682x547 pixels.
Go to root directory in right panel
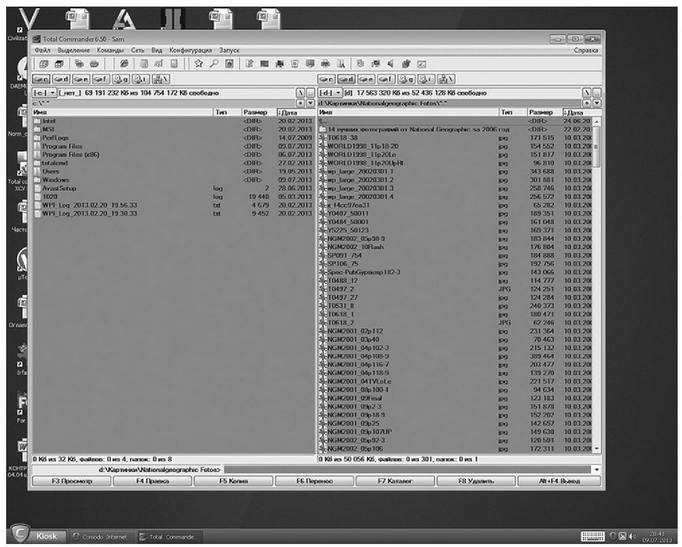[x=587, y=93]
